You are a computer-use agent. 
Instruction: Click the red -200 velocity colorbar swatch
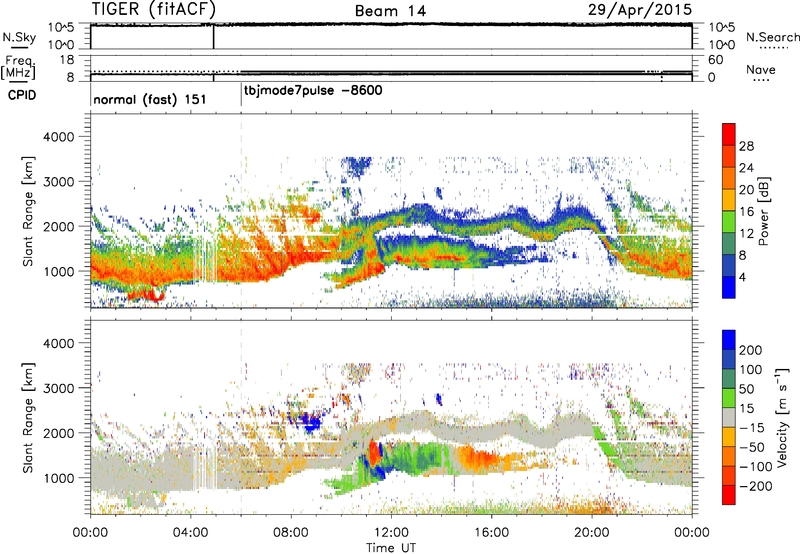coord(729,495)
